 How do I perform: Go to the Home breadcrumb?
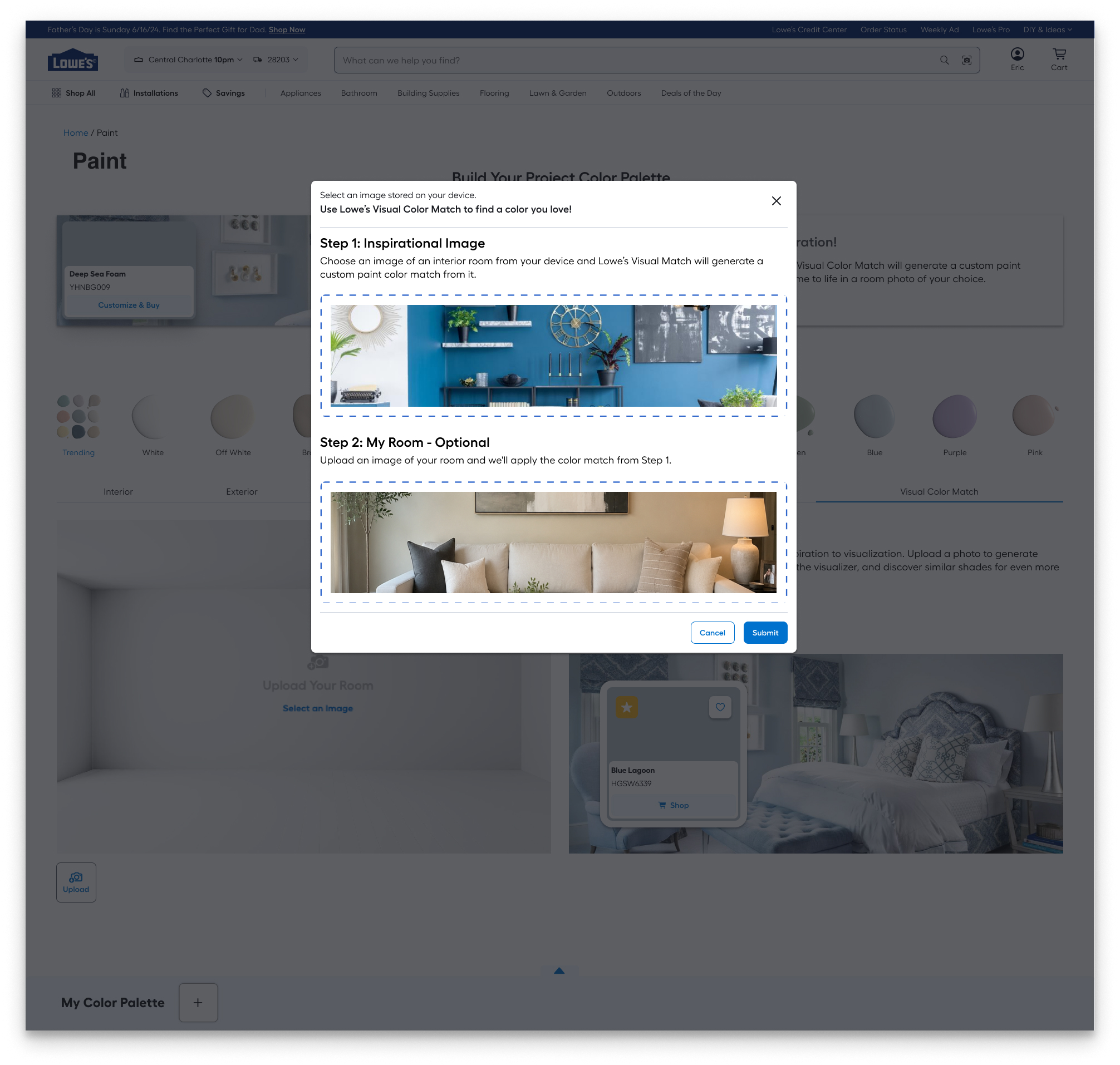(x=76, y=133)
